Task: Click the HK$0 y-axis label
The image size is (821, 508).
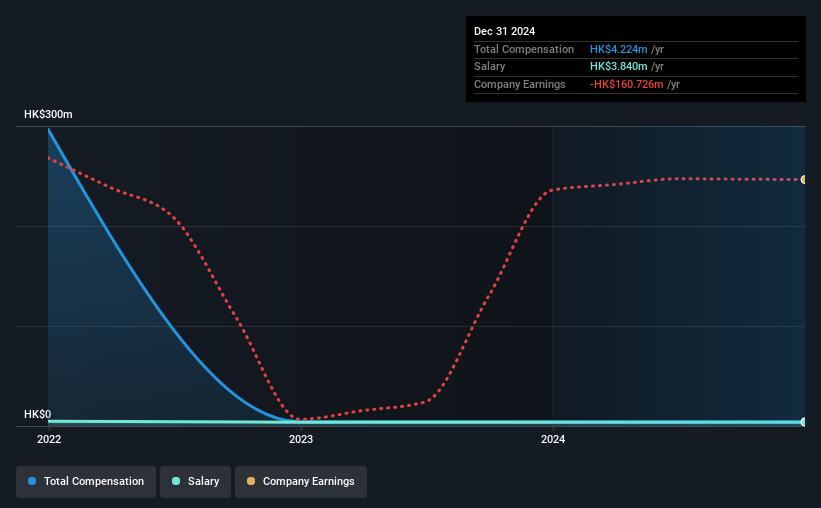Action: 38,414
